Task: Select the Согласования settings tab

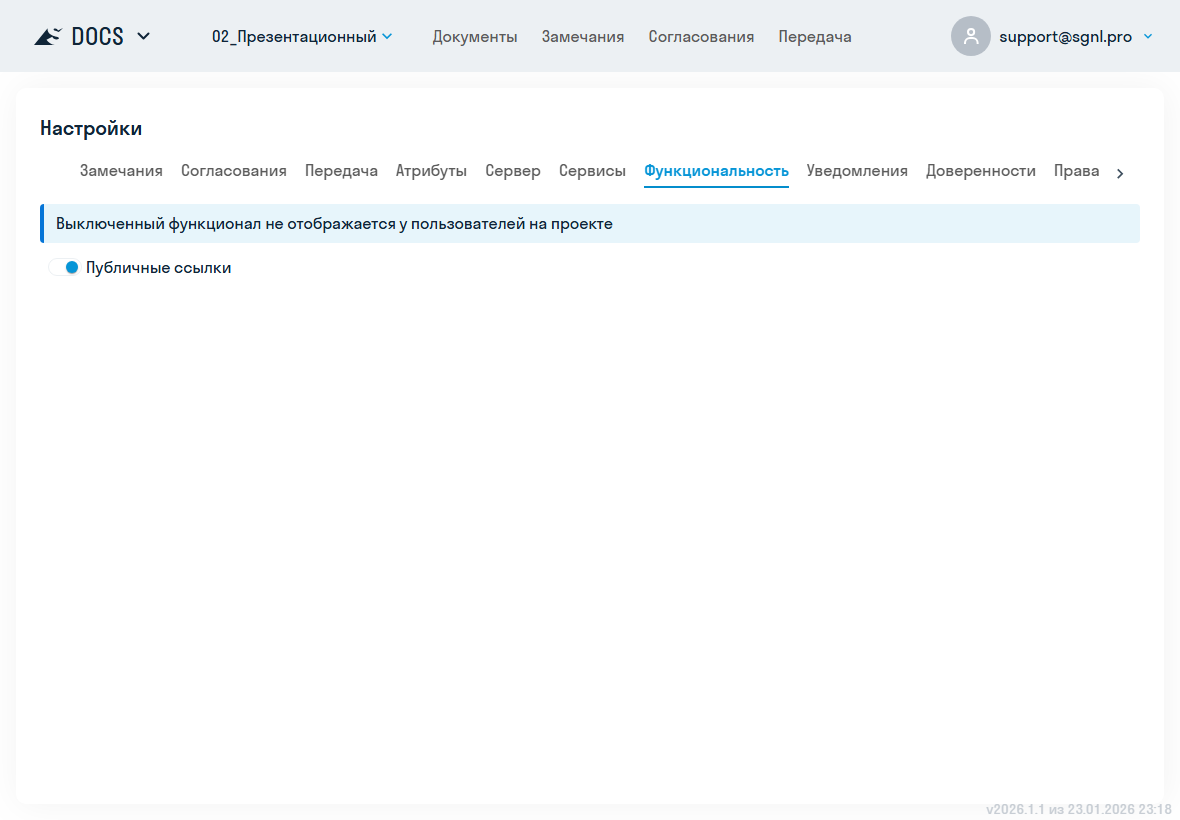Action: click(x=234, y=171)
